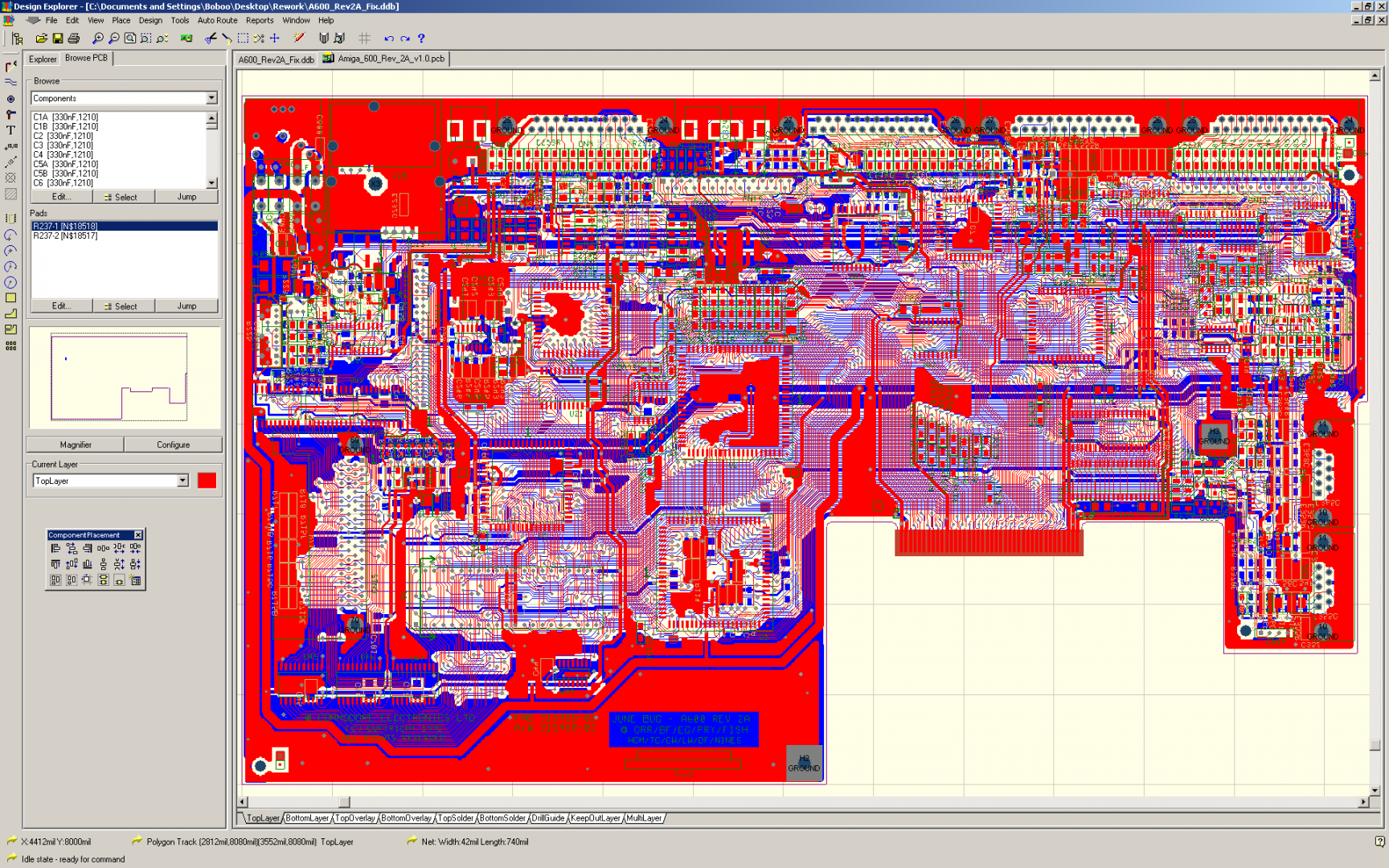This screenshot has height=868, width=1389.
Task: Toggle the Set Snap Grid icon
Action: 364,39
